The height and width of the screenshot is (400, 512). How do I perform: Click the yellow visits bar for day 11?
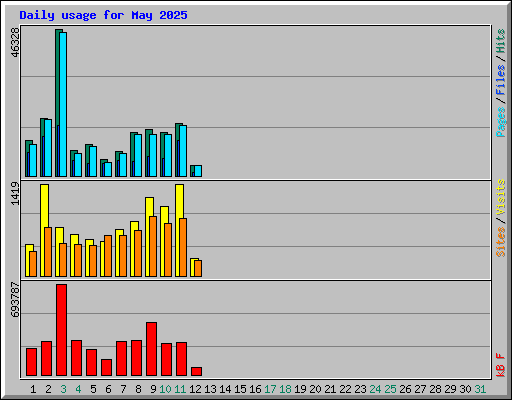(179, 230)
